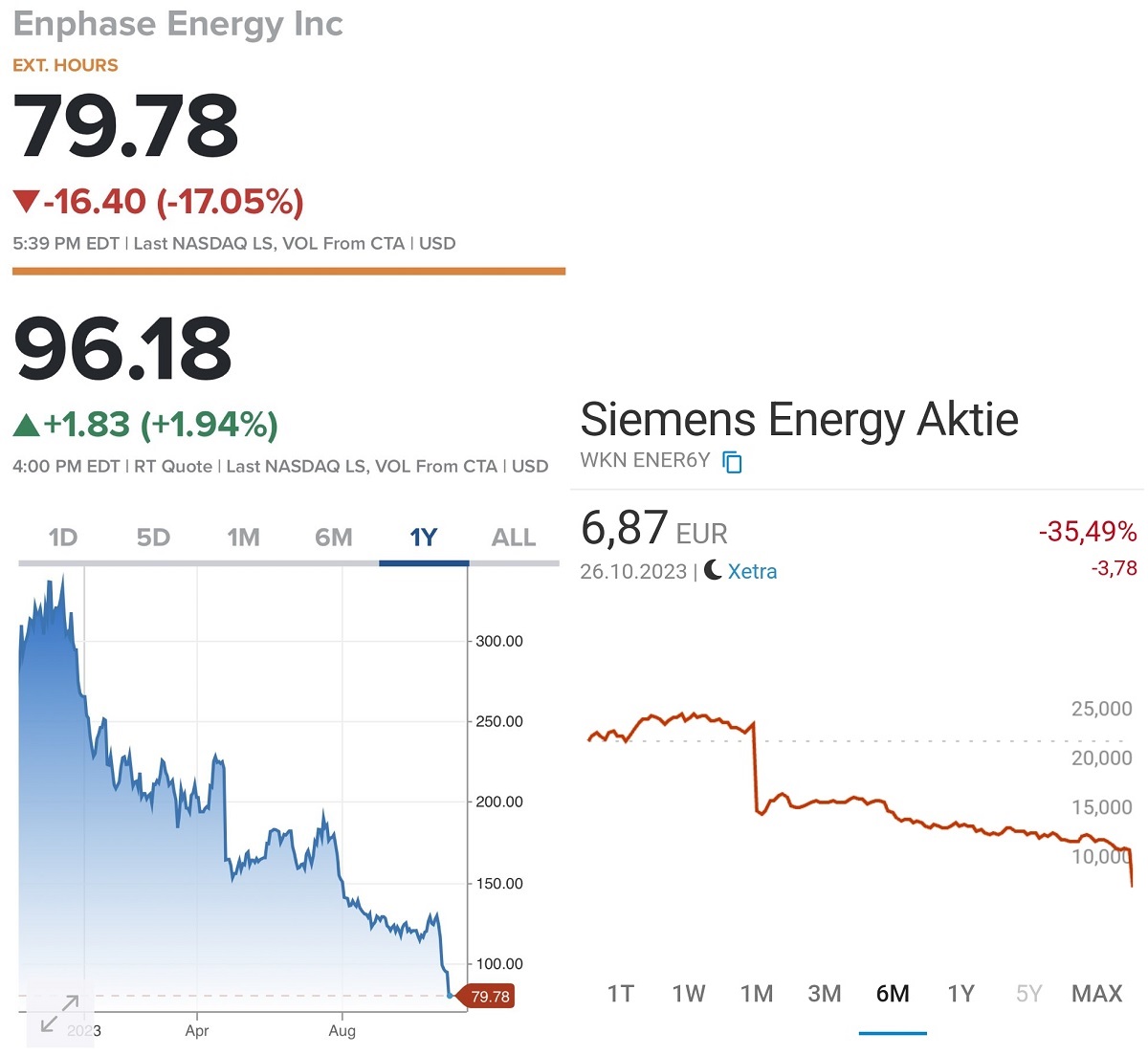Image resolution: width=1148 pixels, height=1055 pixels.
Task: Click the moon after-hours icon
Action: [713, 571]
